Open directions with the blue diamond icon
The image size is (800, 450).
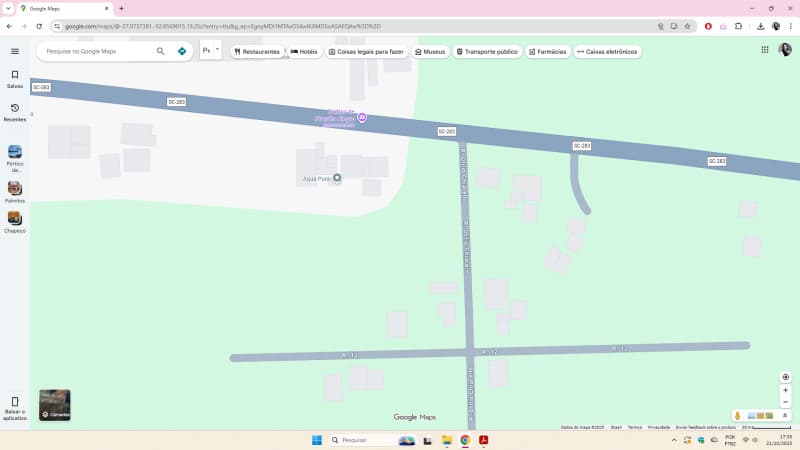pyautogui.click(x=182, y=51)
